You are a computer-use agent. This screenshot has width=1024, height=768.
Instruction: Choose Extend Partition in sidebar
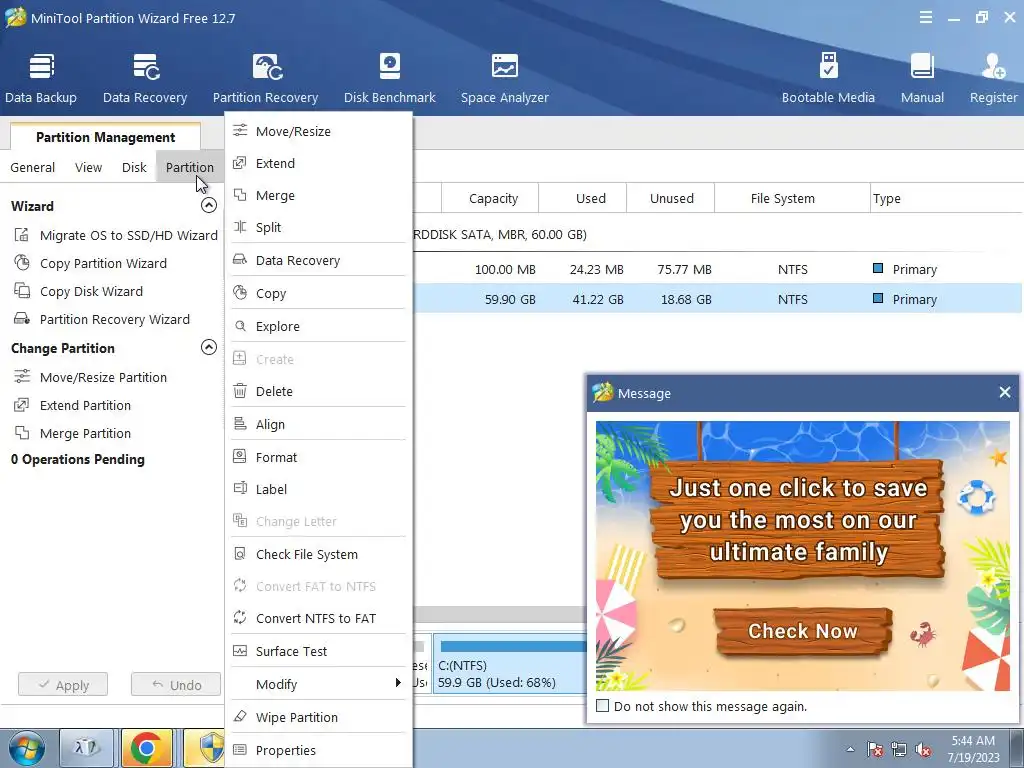click(72, 406)
